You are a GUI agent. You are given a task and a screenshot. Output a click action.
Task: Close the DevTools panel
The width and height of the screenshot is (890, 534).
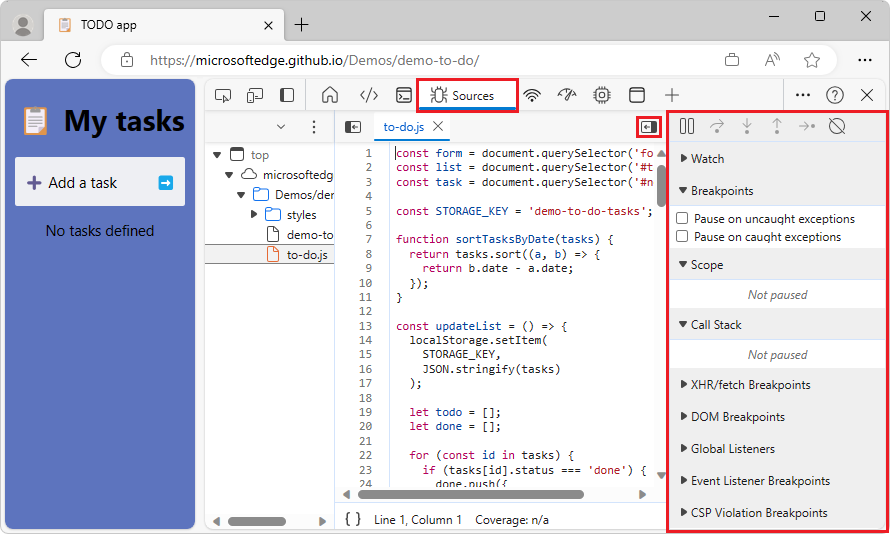point(867,95)
